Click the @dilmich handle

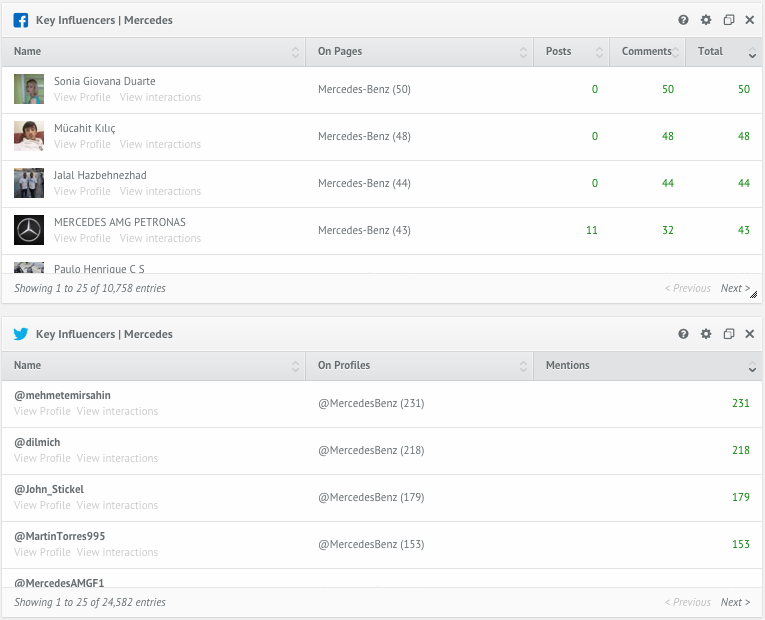(x=37, y=442)
